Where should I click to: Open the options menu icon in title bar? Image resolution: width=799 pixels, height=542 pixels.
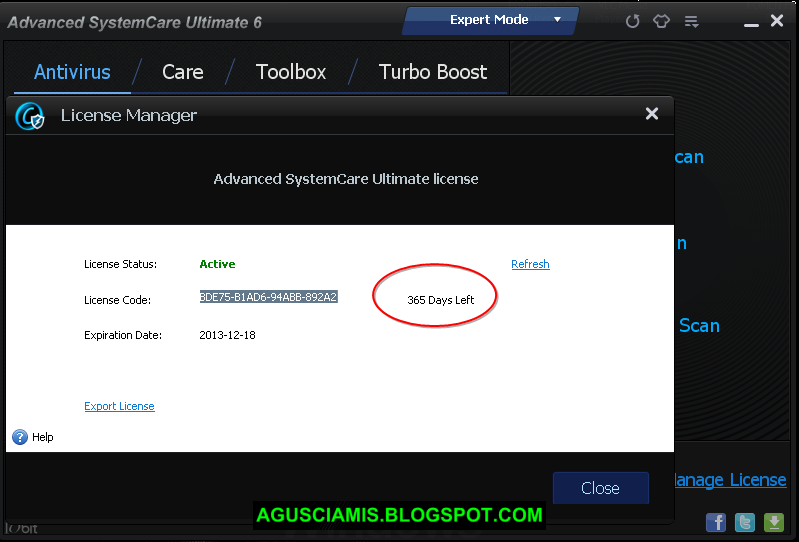691,21
